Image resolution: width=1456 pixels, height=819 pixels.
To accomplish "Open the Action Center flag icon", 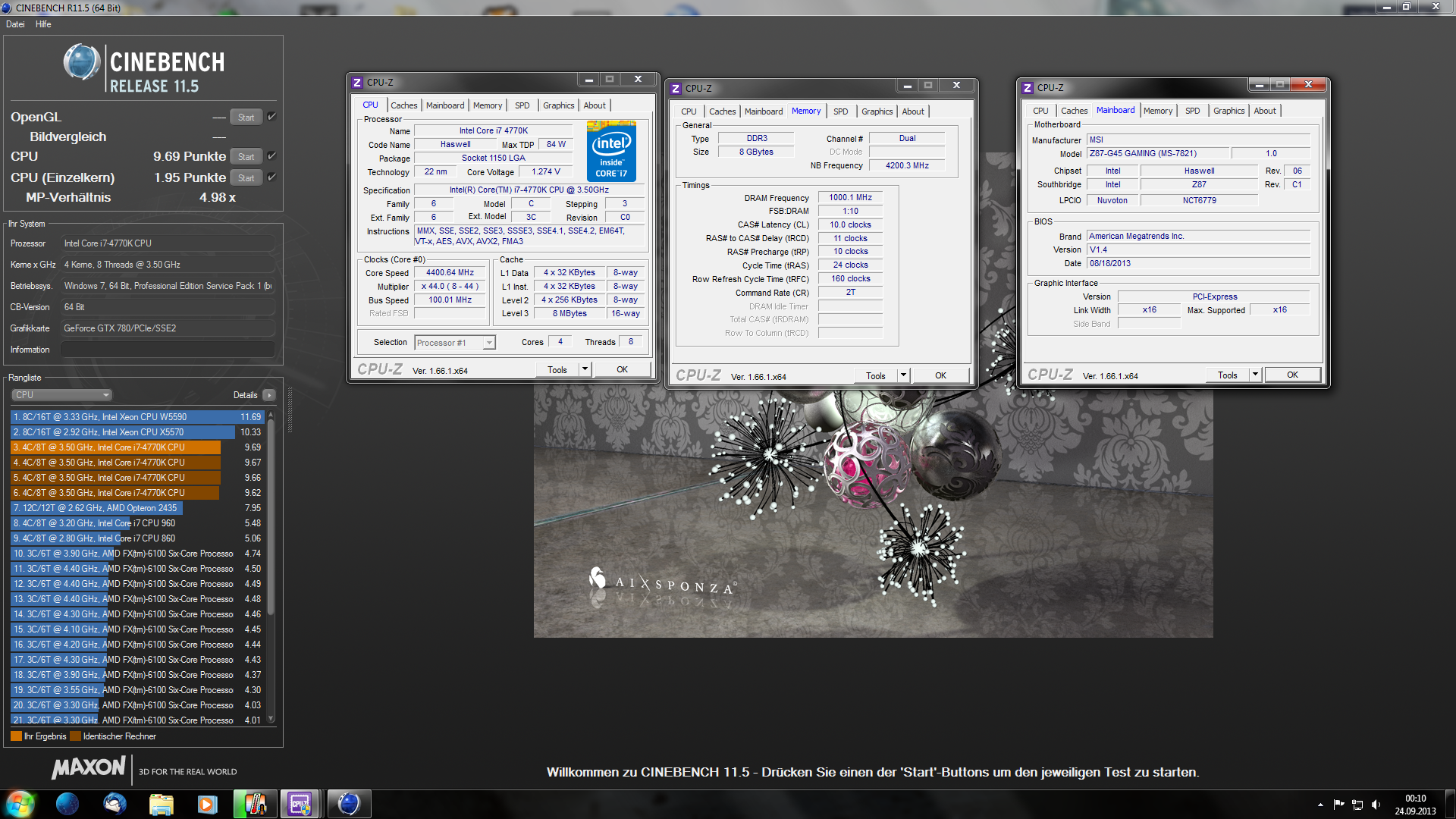I will click(1338, 805).
